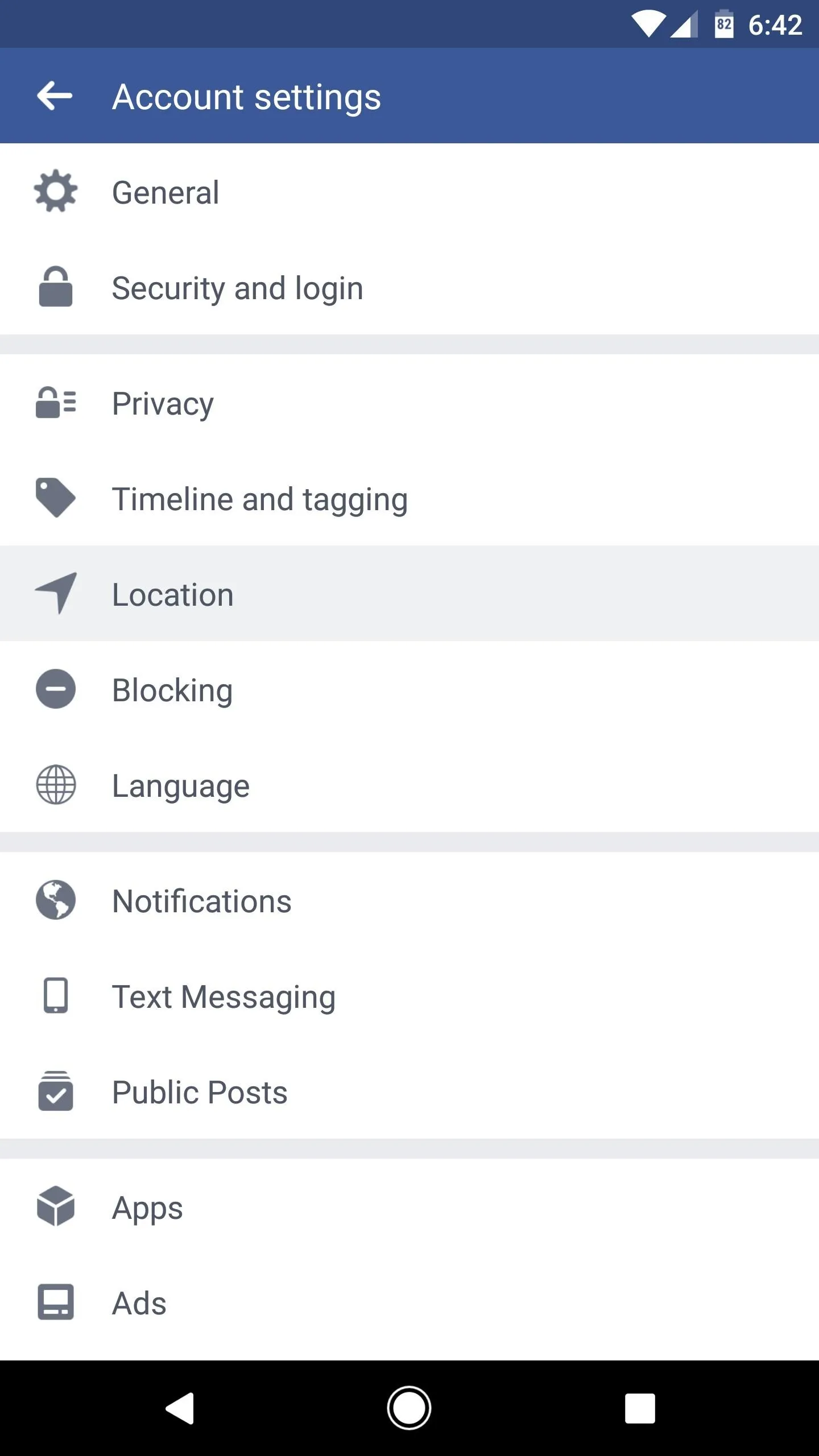This screenshot has height=1456, width=819.
Task: Tap the Timeline tagging tag icon
Action: pyautogui.click(x=56, y=498)
